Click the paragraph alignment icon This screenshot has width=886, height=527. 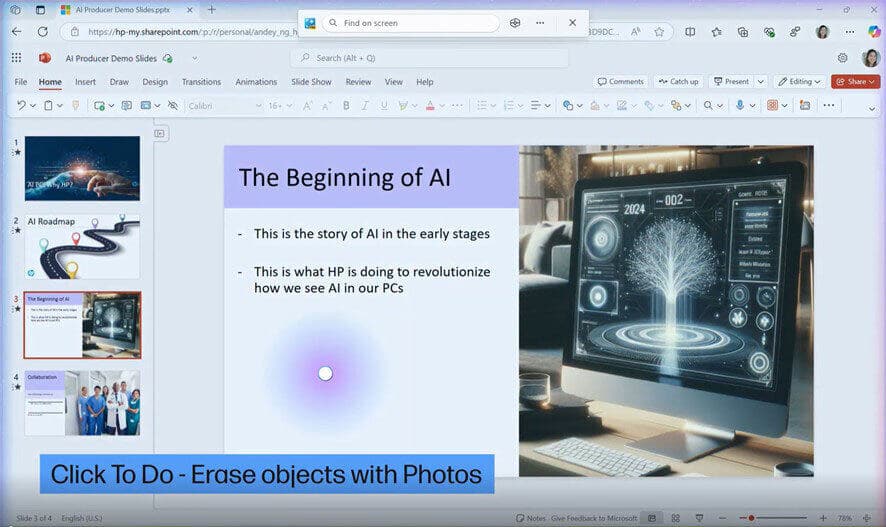pyautogui.click(x=536, y=106)
